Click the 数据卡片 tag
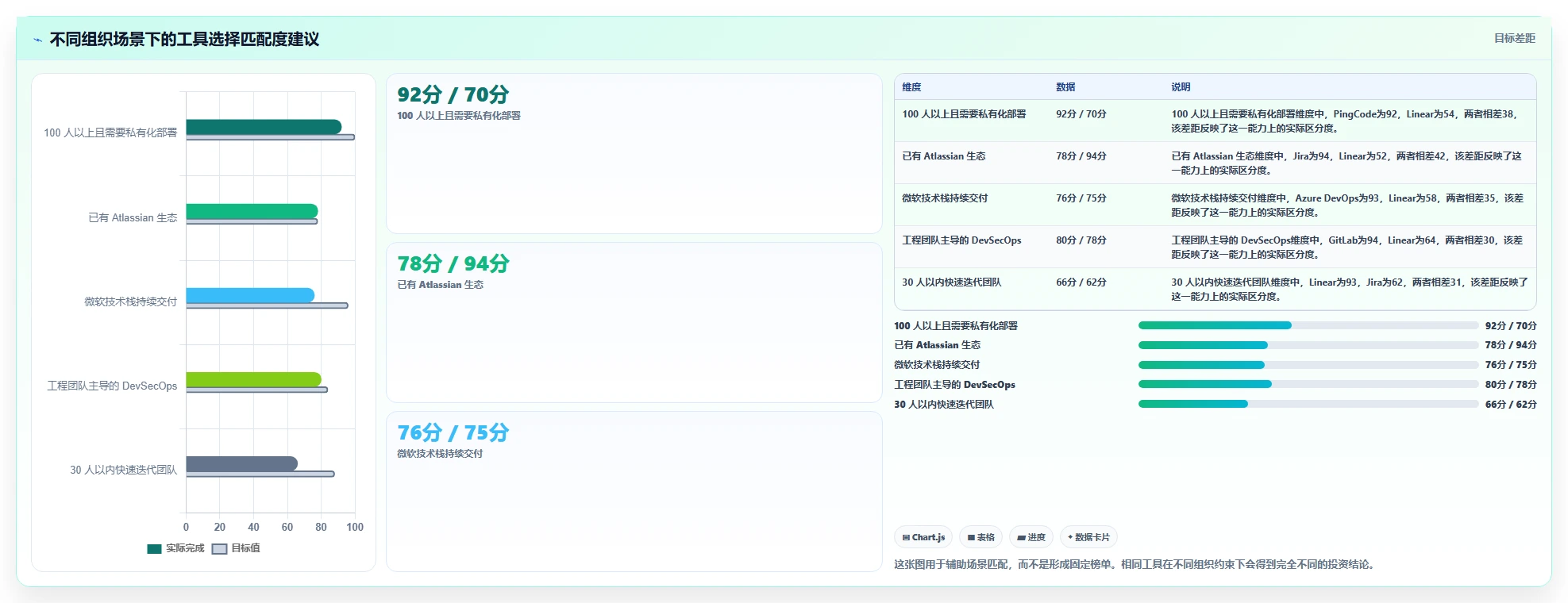 pos(1088,537)
